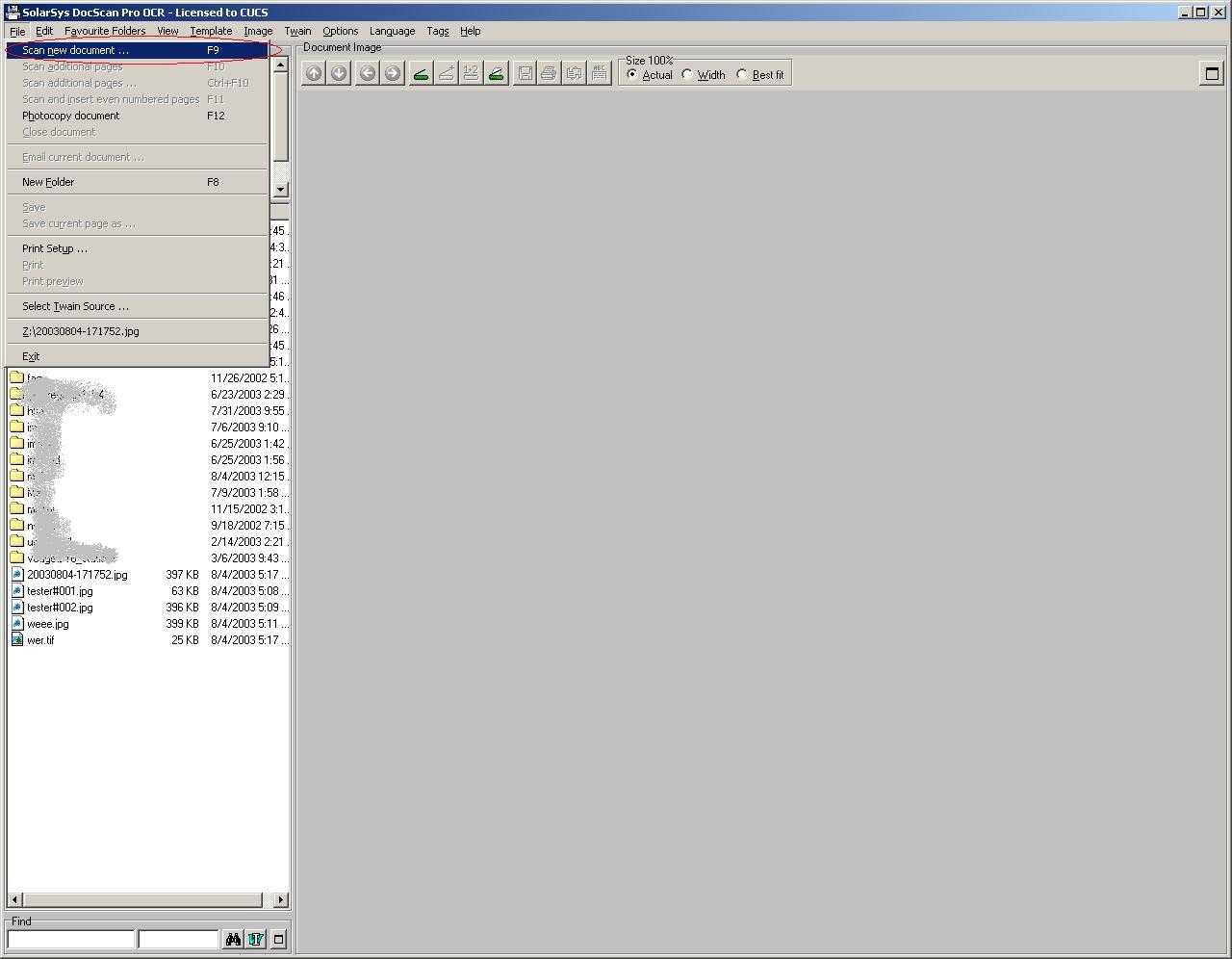Enable Best fit sizing
The width and height of the screenshot is (1232, 959).
(x=742, y=75)
